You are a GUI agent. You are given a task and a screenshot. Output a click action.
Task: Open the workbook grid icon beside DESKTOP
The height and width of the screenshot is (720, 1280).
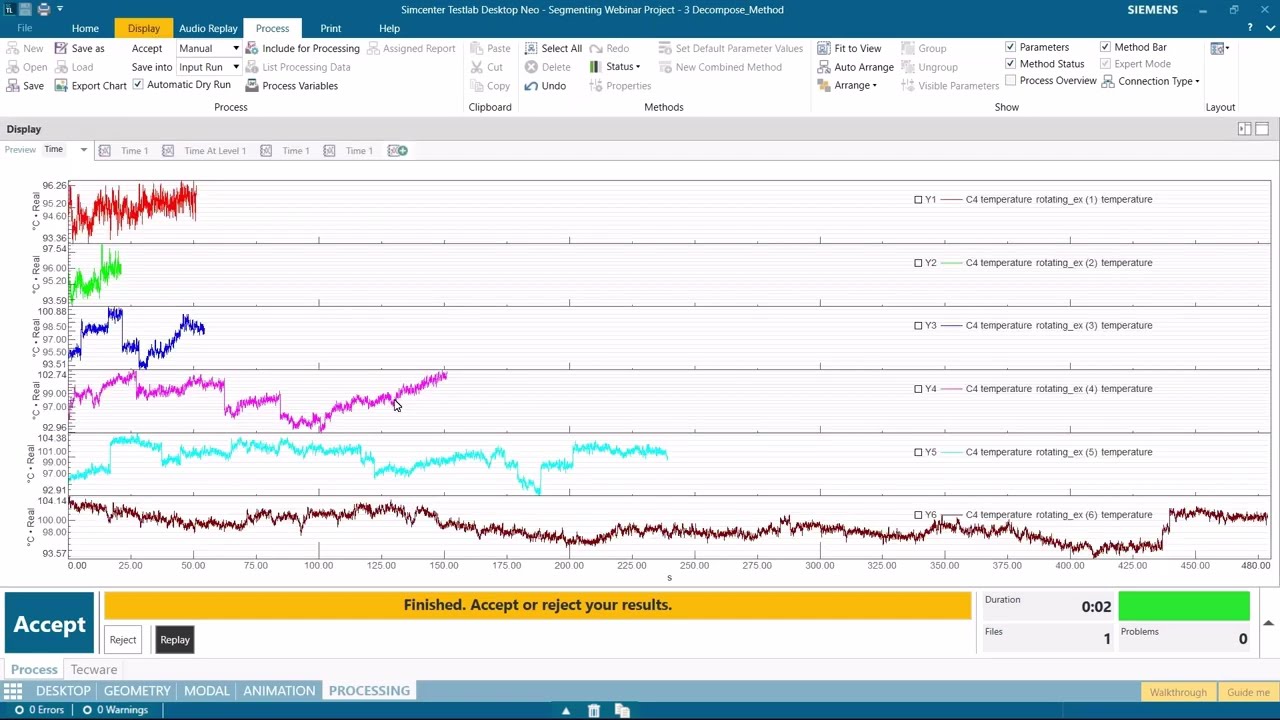tap(12, 691)
